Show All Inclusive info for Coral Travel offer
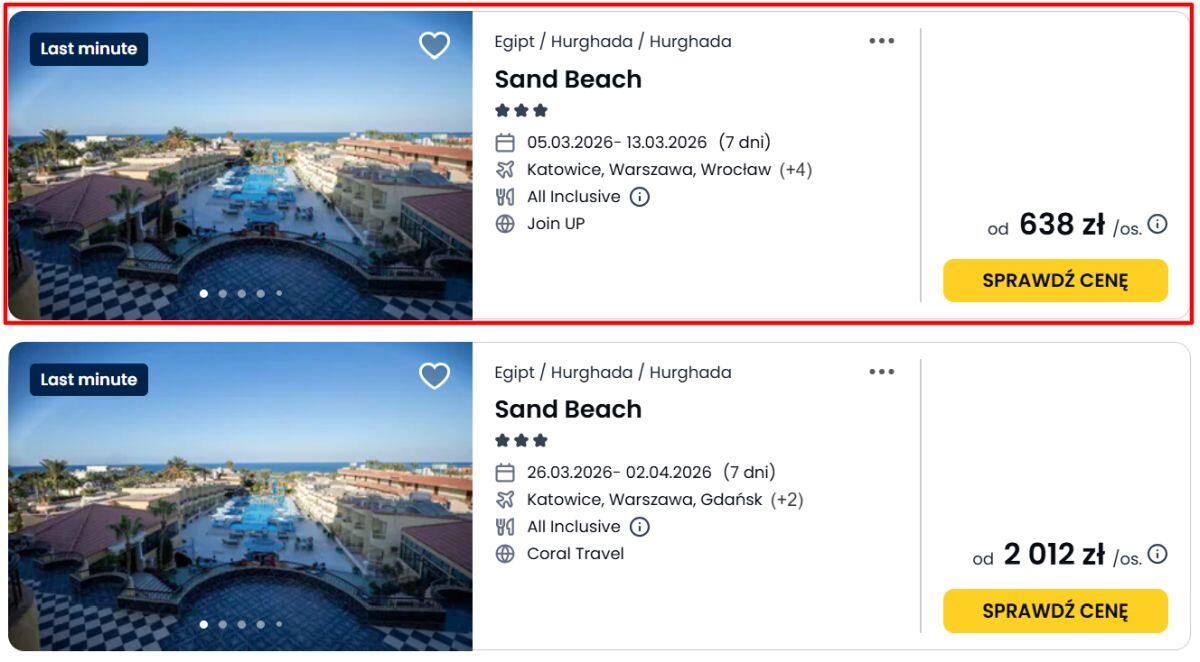Image resolution: width=1200 pixels, height=662 pixels. point(640,527)
